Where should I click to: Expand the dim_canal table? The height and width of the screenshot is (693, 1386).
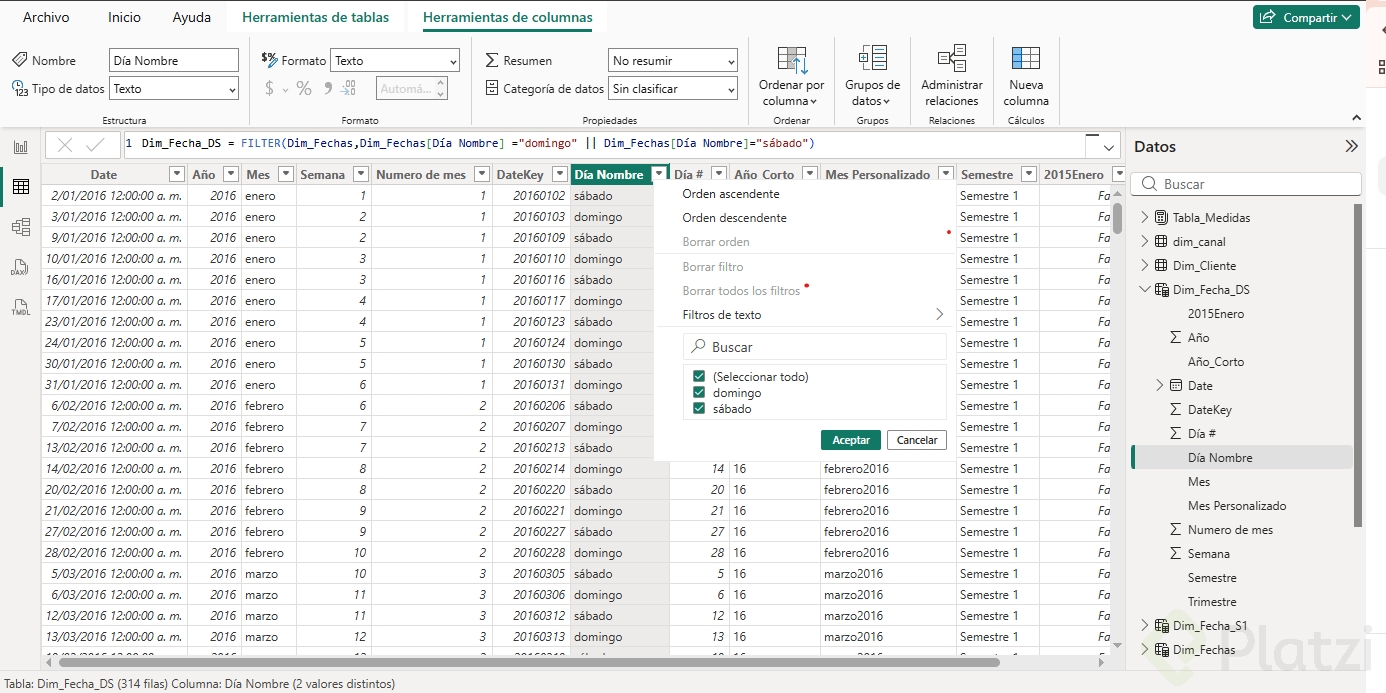coord(1145,242)
